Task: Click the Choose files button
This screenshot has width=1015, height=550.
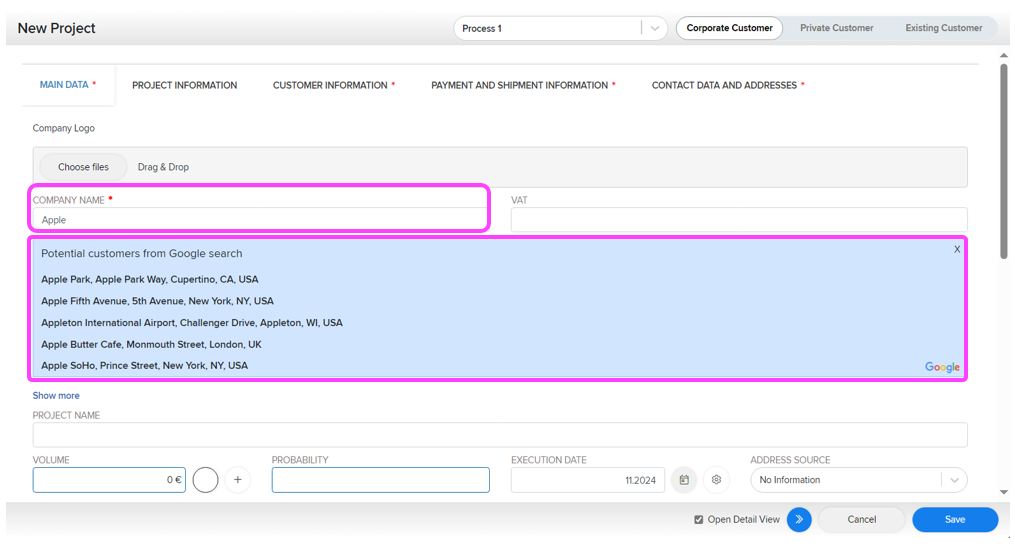Action: click(x=84, y=167)
